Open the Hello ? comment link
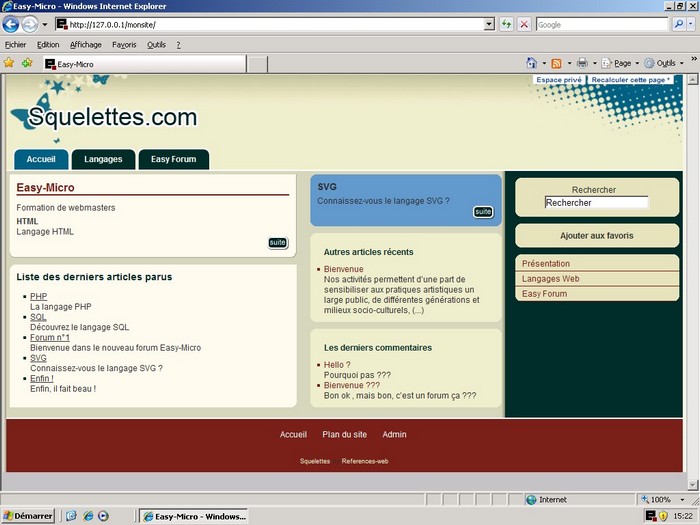700x525 pixels. click(x=337, y=365)
